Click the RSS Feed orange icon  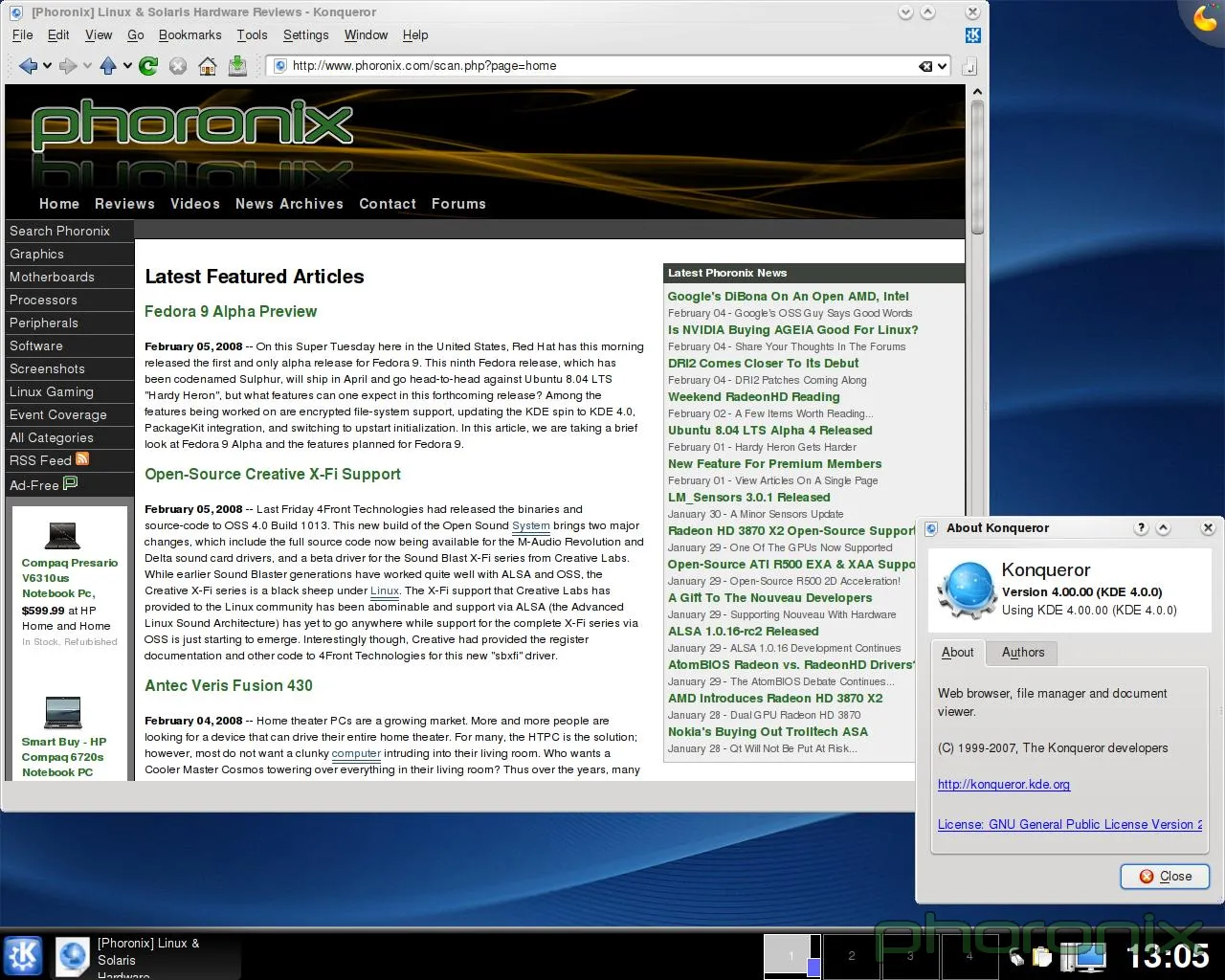click(x=82, y=459)
